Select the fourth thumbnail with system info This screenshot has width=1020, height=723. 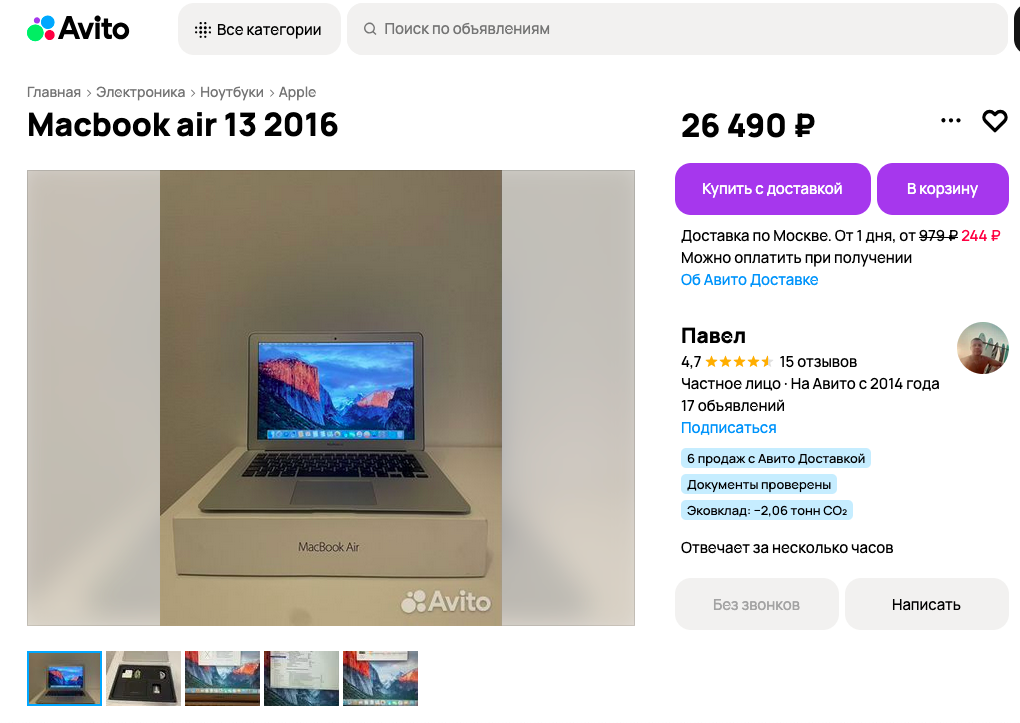(x=301, y=678)
